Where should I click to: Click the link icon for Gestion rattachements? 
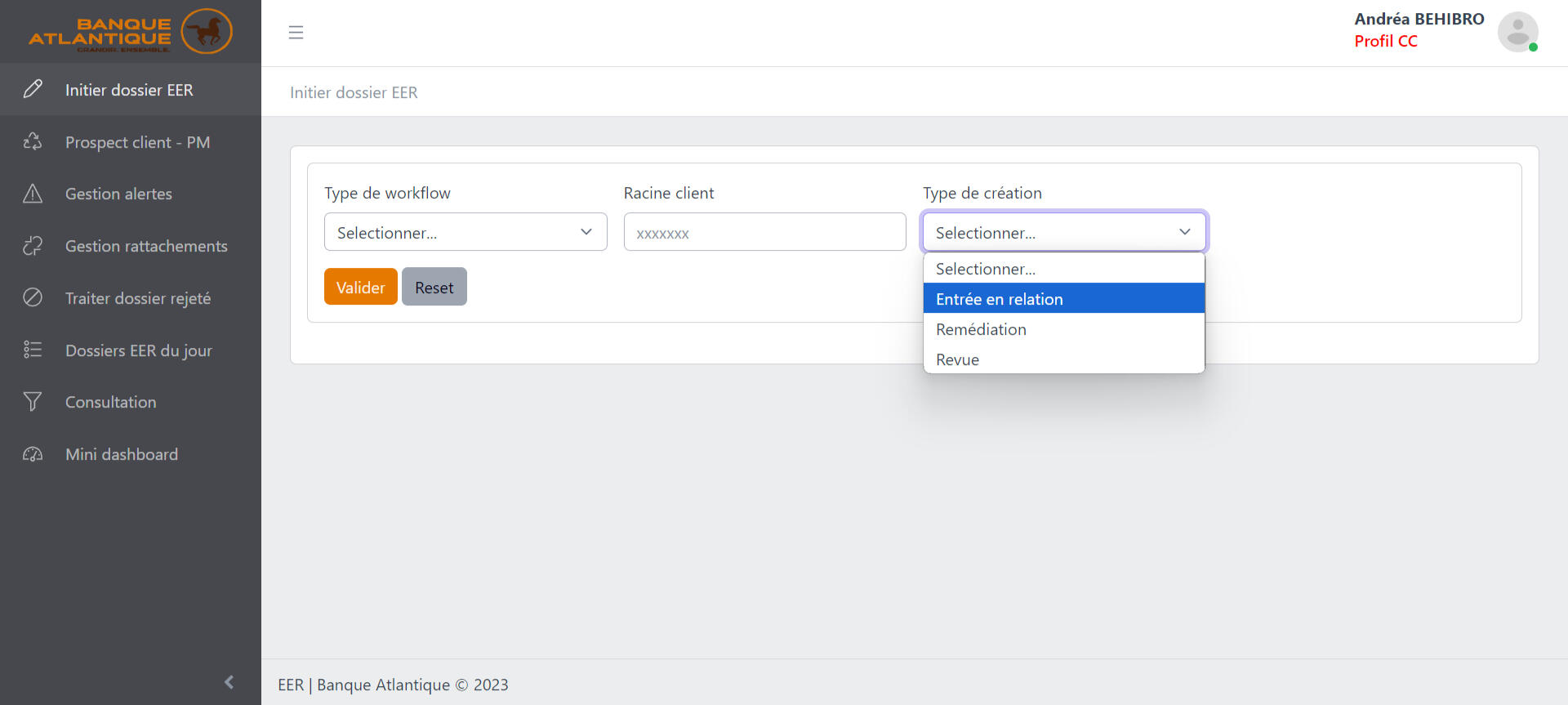33,246
